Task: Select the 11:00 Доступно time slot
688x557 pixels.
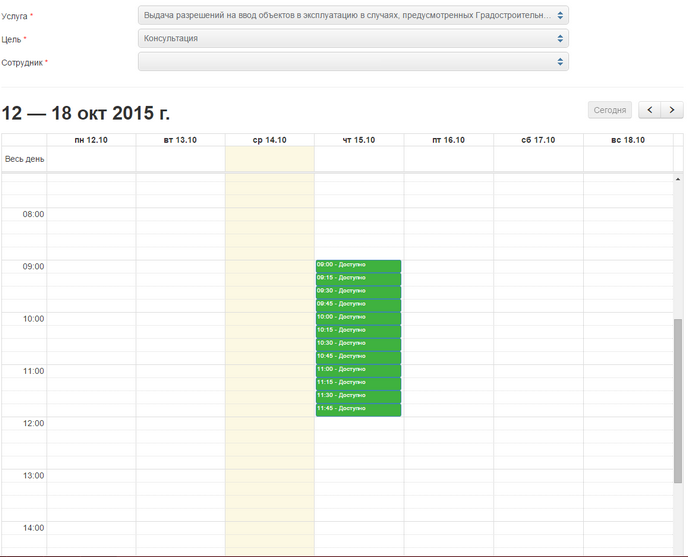Action: click(x=358, y=370)
